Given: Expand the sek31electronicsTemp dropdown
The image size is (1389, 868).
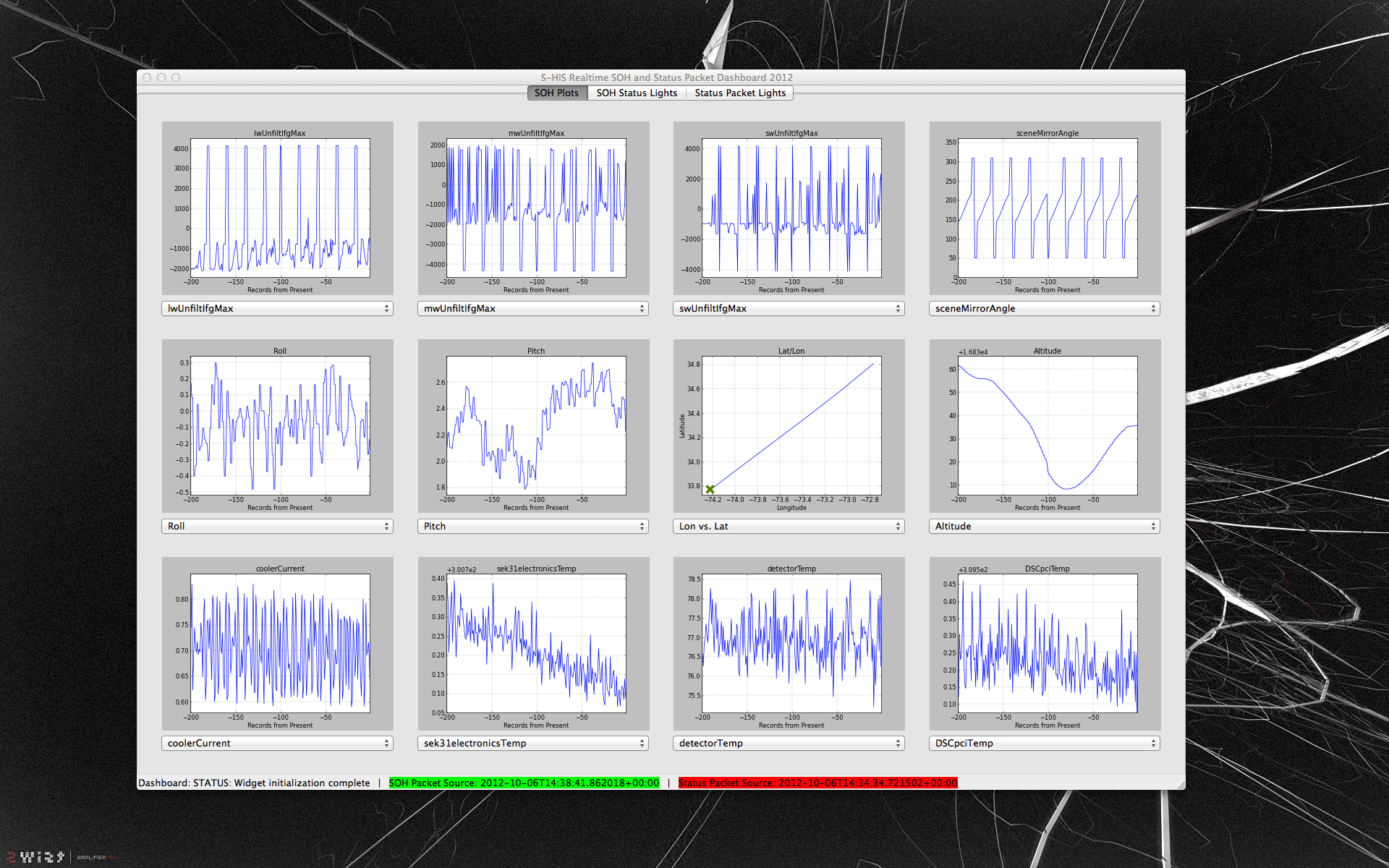Looking at the screenshot, I should tap(533, 743).
